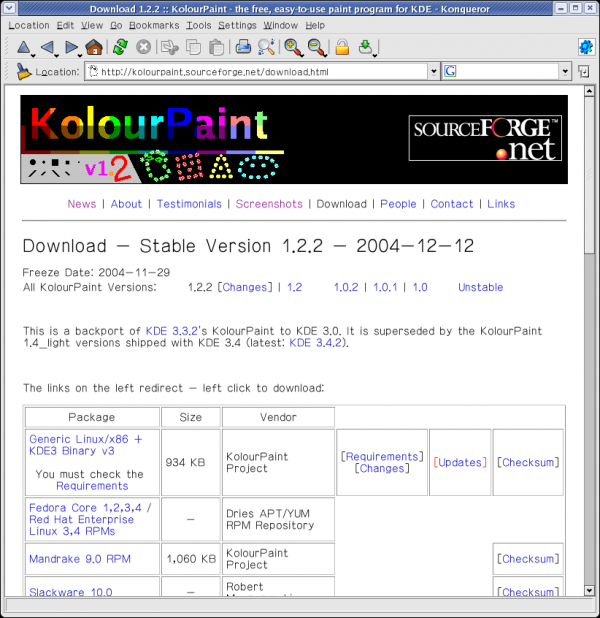Click the "Dries APT/YUM RPM Repository" vendor cell

click(278, 519)
